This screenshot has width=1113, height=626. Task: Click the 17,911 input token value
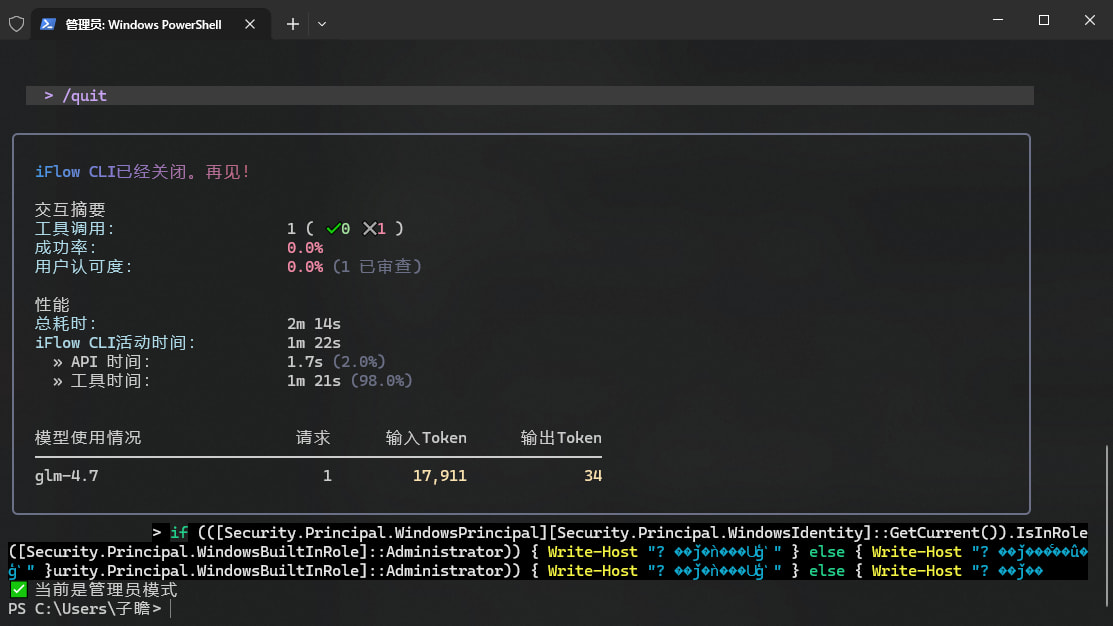click(439, 476)
